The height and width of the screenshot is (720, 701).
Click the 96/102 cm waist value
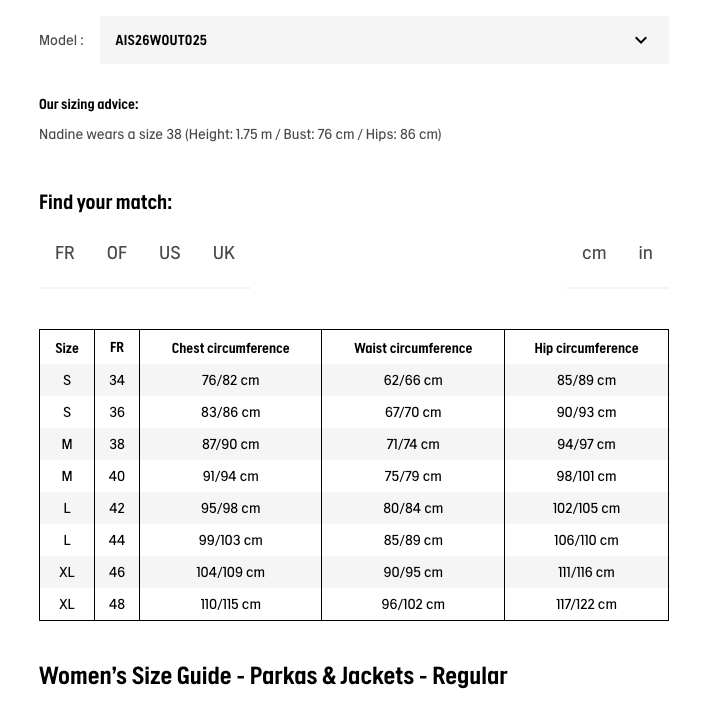pos(413,604)
